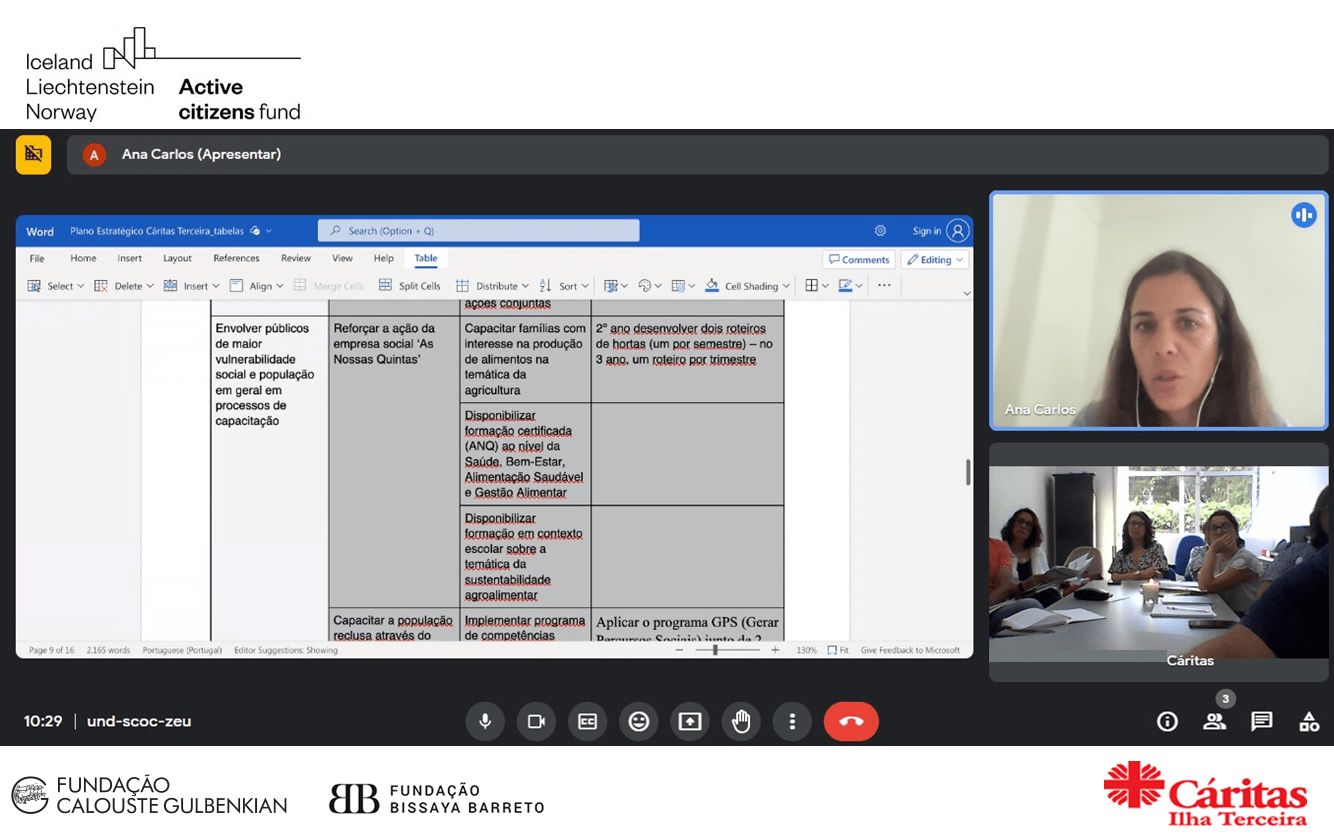Open the activities shapes icon
The width and height of the screenshot is (1334, 839).
(1309, 721)
